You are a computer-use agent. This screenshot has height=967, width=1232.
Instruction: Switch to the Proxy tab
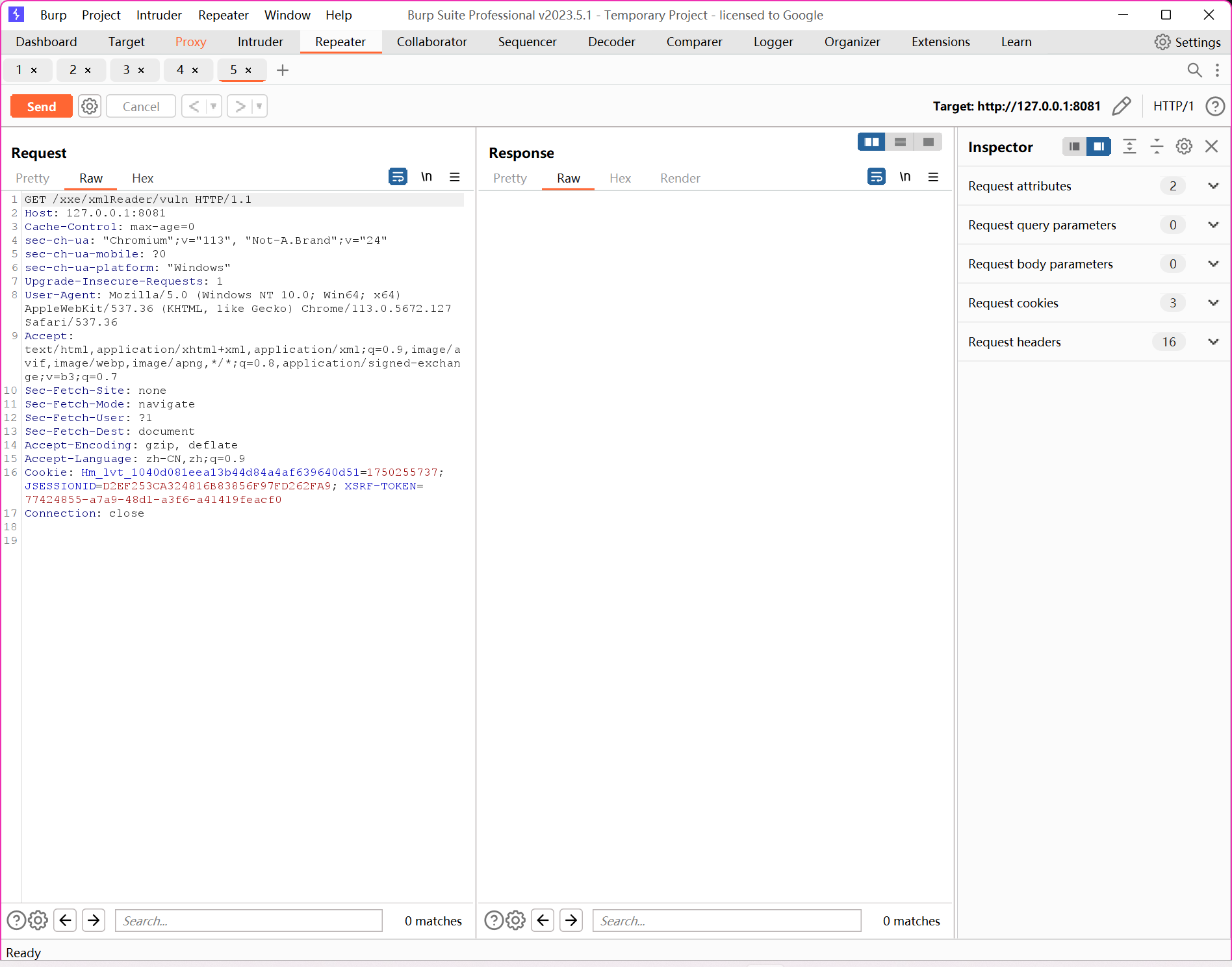tap(191, 42)
